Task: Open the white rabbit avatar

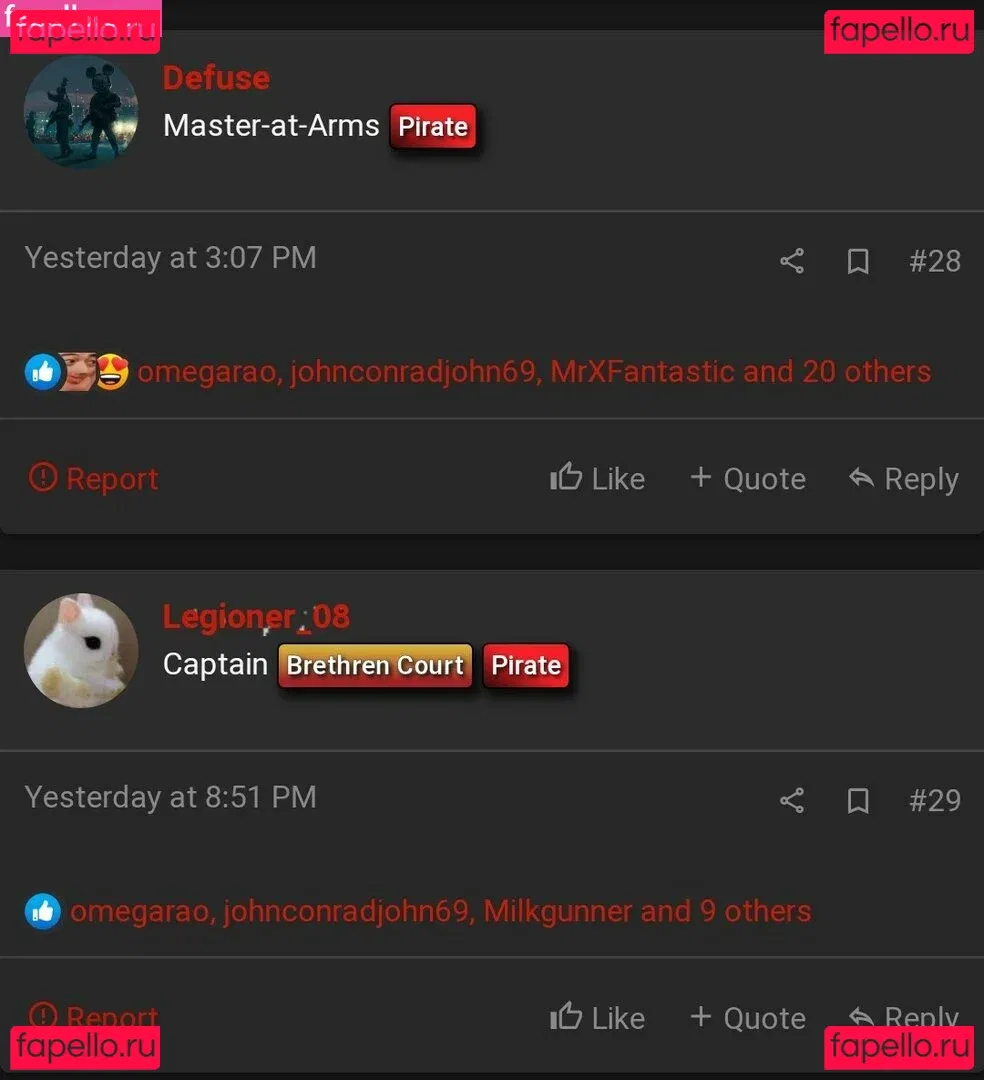Action: 81,650
